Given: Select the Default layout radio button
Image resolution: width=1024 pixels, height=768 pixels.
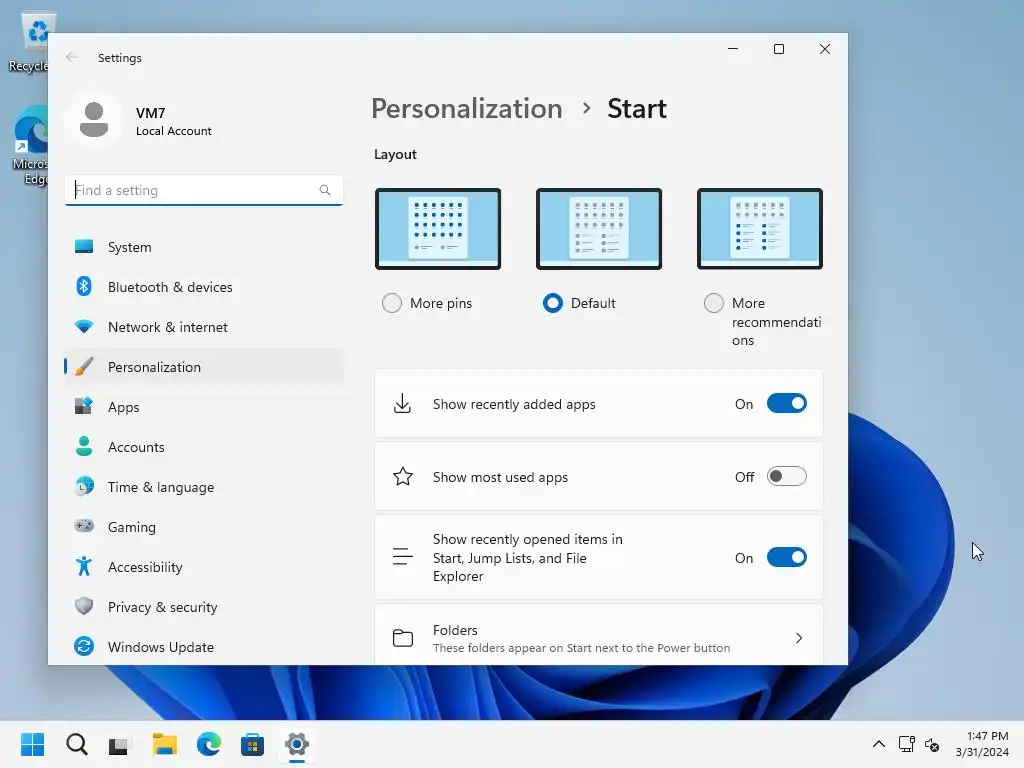Looking at the screenshot, I should [x=552, y=303].
